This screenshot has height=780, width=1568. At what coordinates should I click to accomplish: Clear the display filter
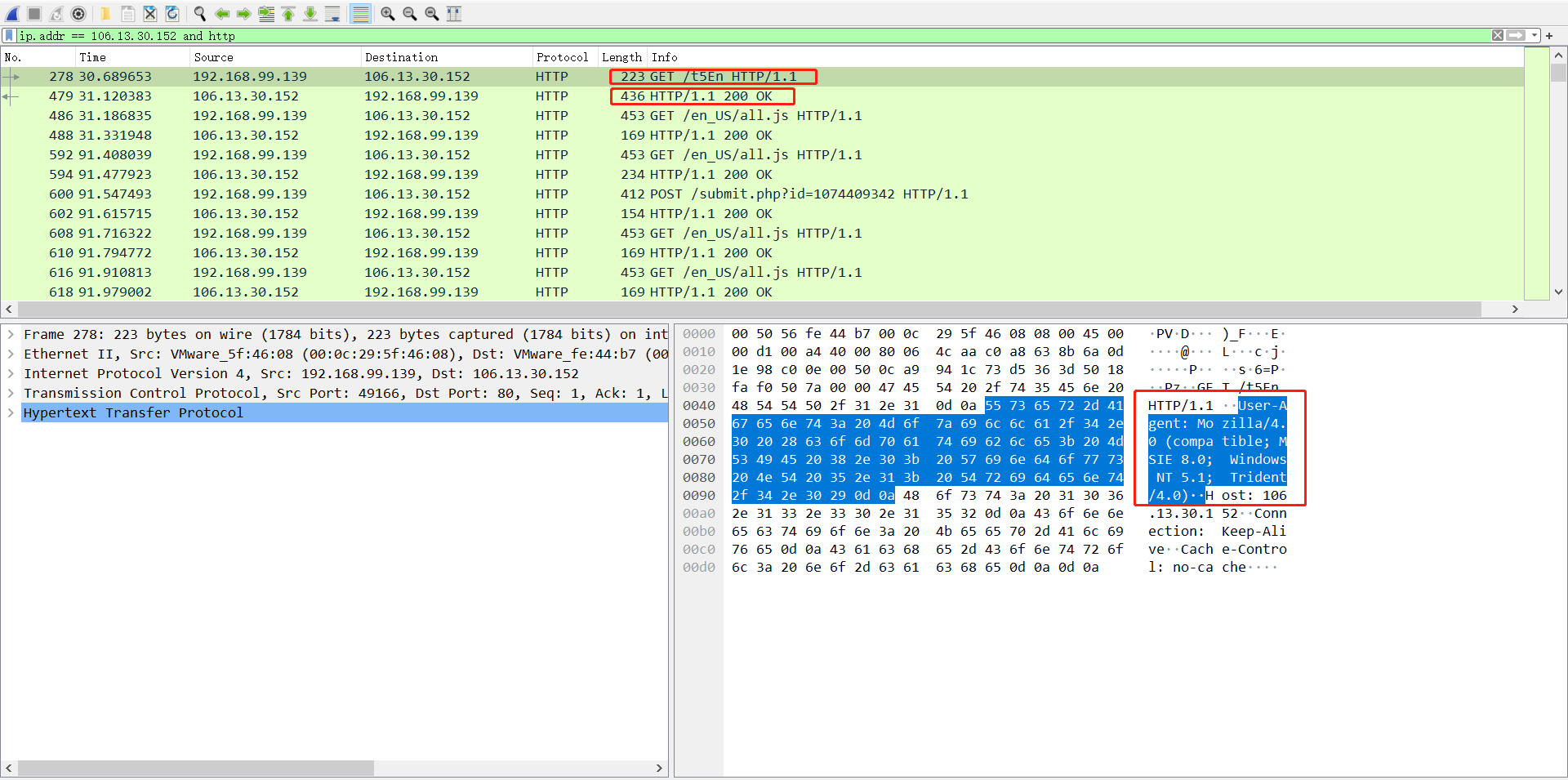pyautogui.click(x=1497, y=36)
